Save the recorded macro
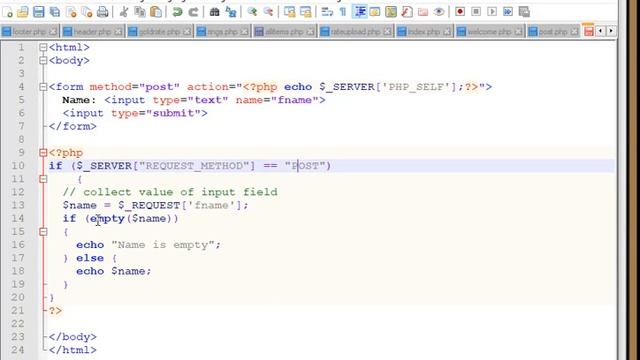 [524, 11]
